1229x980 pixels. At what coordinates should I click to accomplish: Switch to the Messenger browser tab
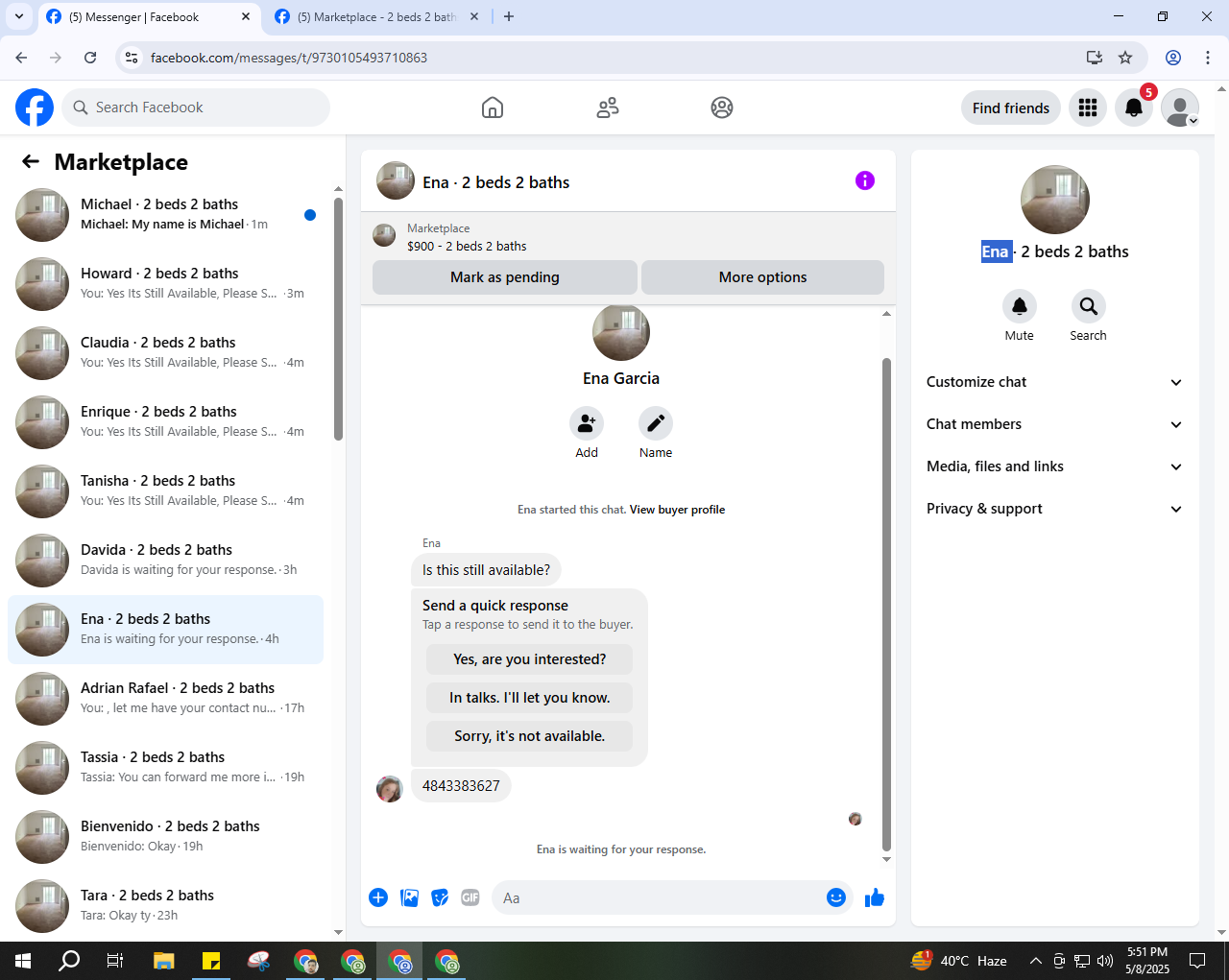point(149,17)
